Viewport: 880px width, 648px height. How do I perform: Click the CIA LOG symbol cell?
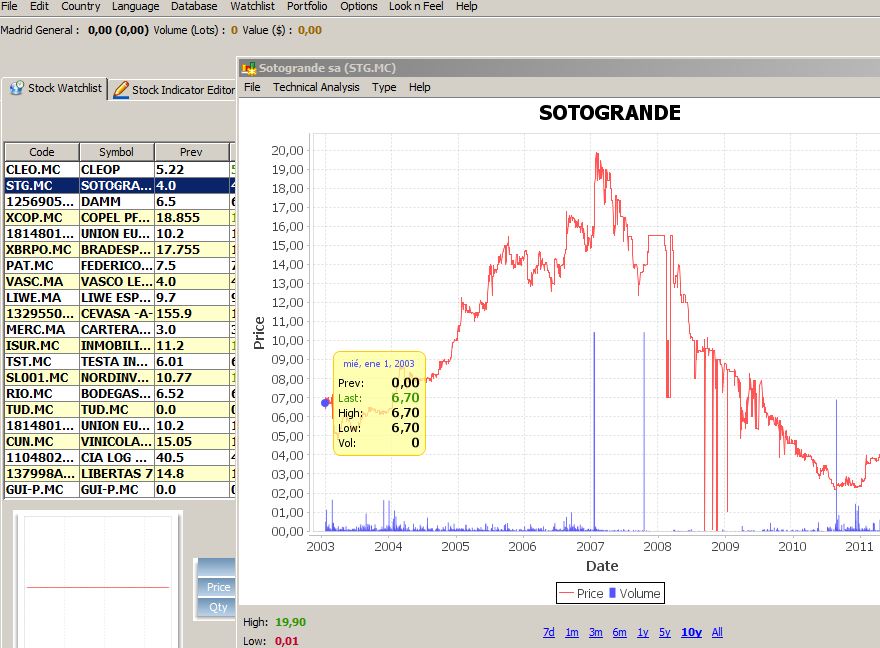(x=116, y=458)
